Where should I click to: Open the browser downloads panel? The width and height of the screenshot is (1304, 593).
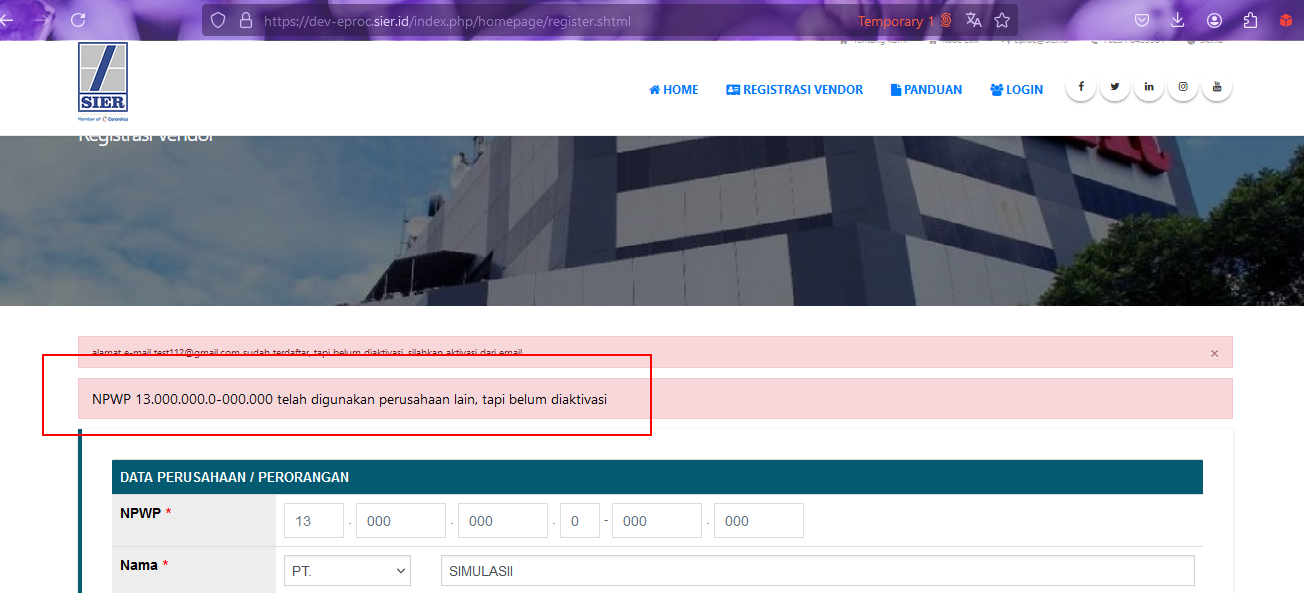(x=1178, y=20)
